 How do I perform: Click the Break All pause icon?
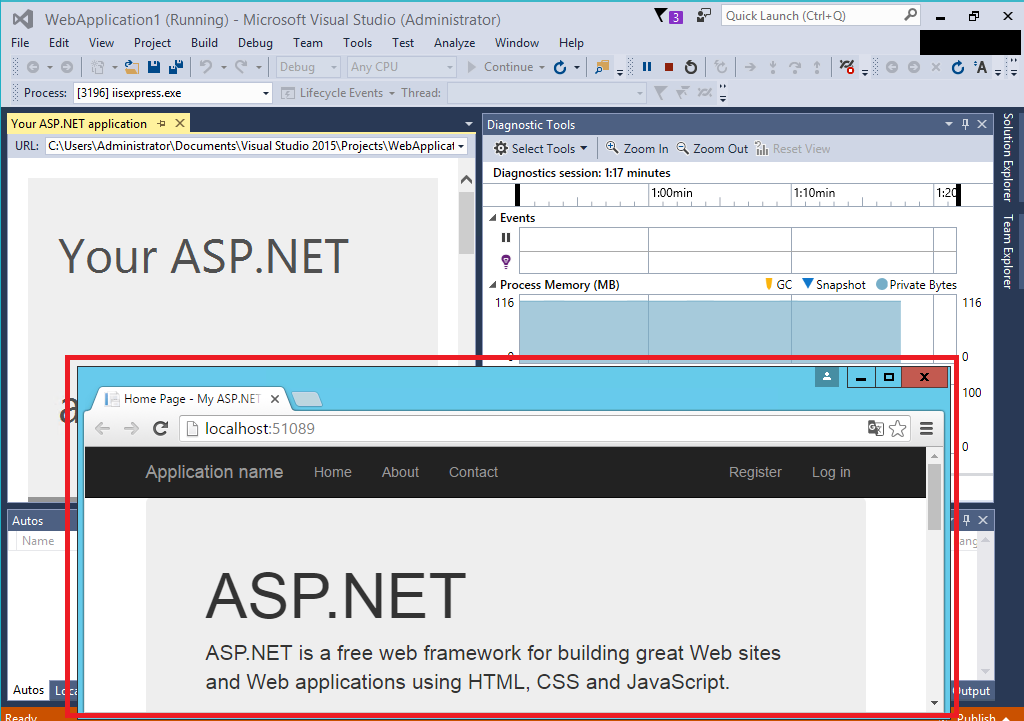point(647,66)
